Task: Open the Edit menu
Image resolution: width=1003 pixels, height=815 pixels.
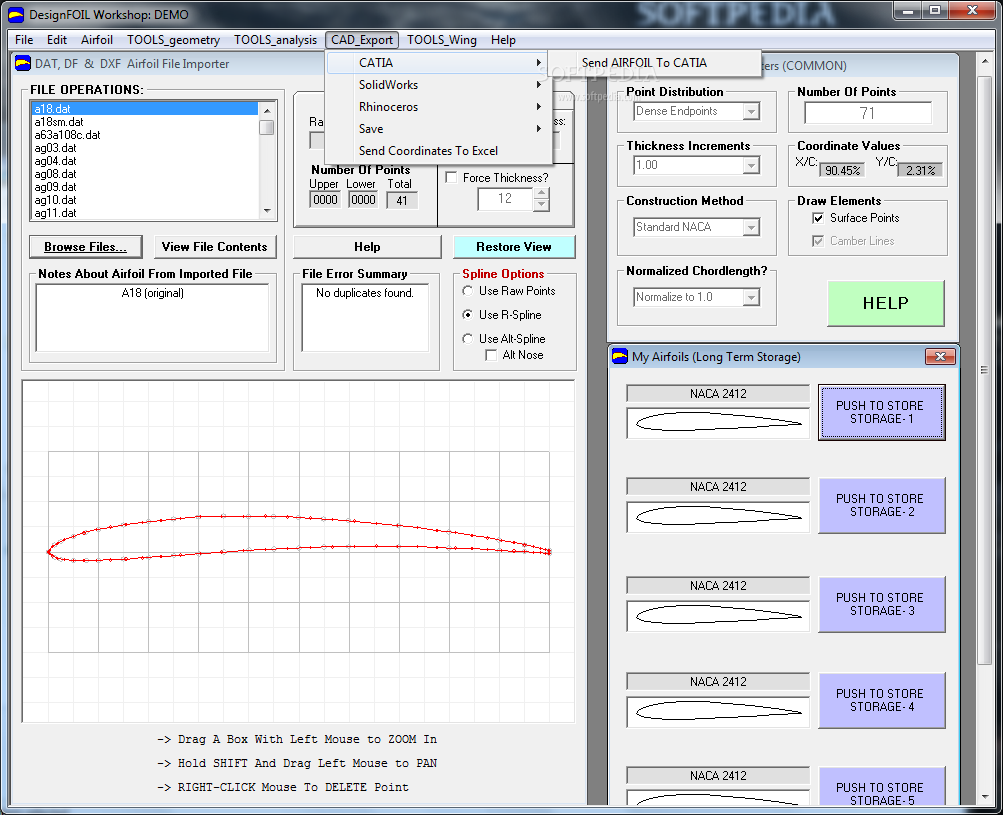Action: (x=56, y=40)
